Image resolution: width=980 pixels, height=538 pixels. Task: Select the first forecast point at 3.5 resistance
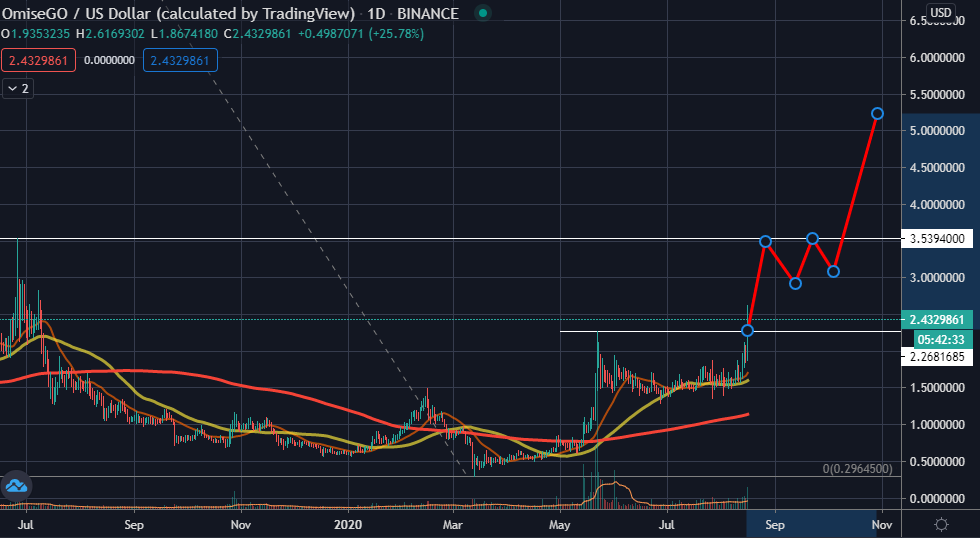(x=765, y=242)
